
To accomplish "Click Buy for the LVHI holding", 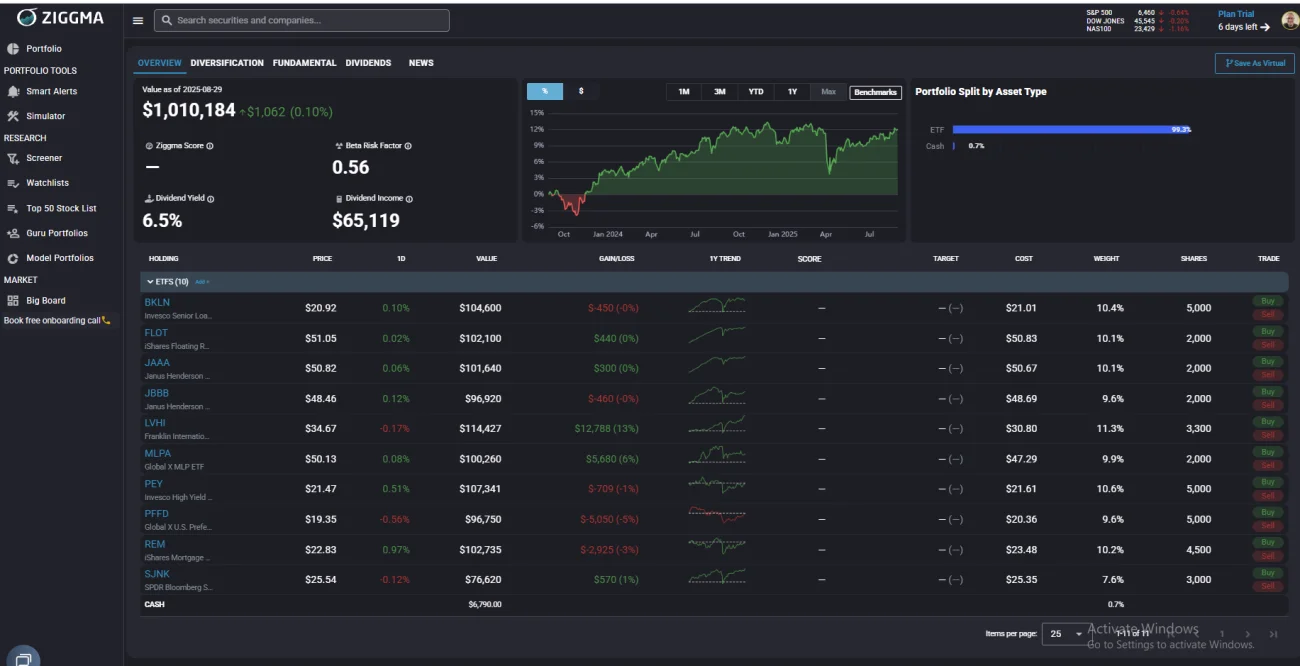I will click(x=1268, y=422).
